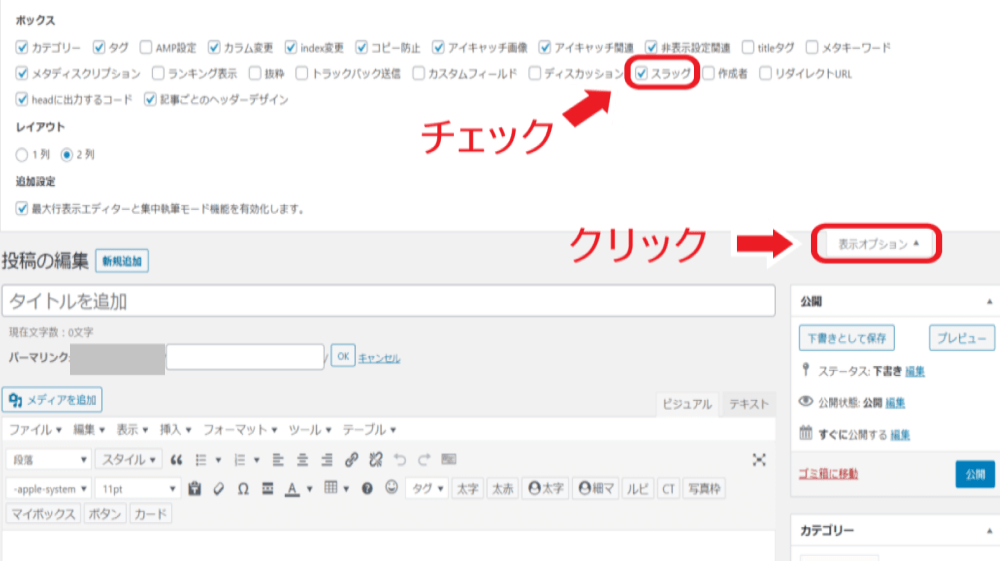Switch to the テキスト editor tab
The image size is (1000, 561).
(x=748, y=404)
